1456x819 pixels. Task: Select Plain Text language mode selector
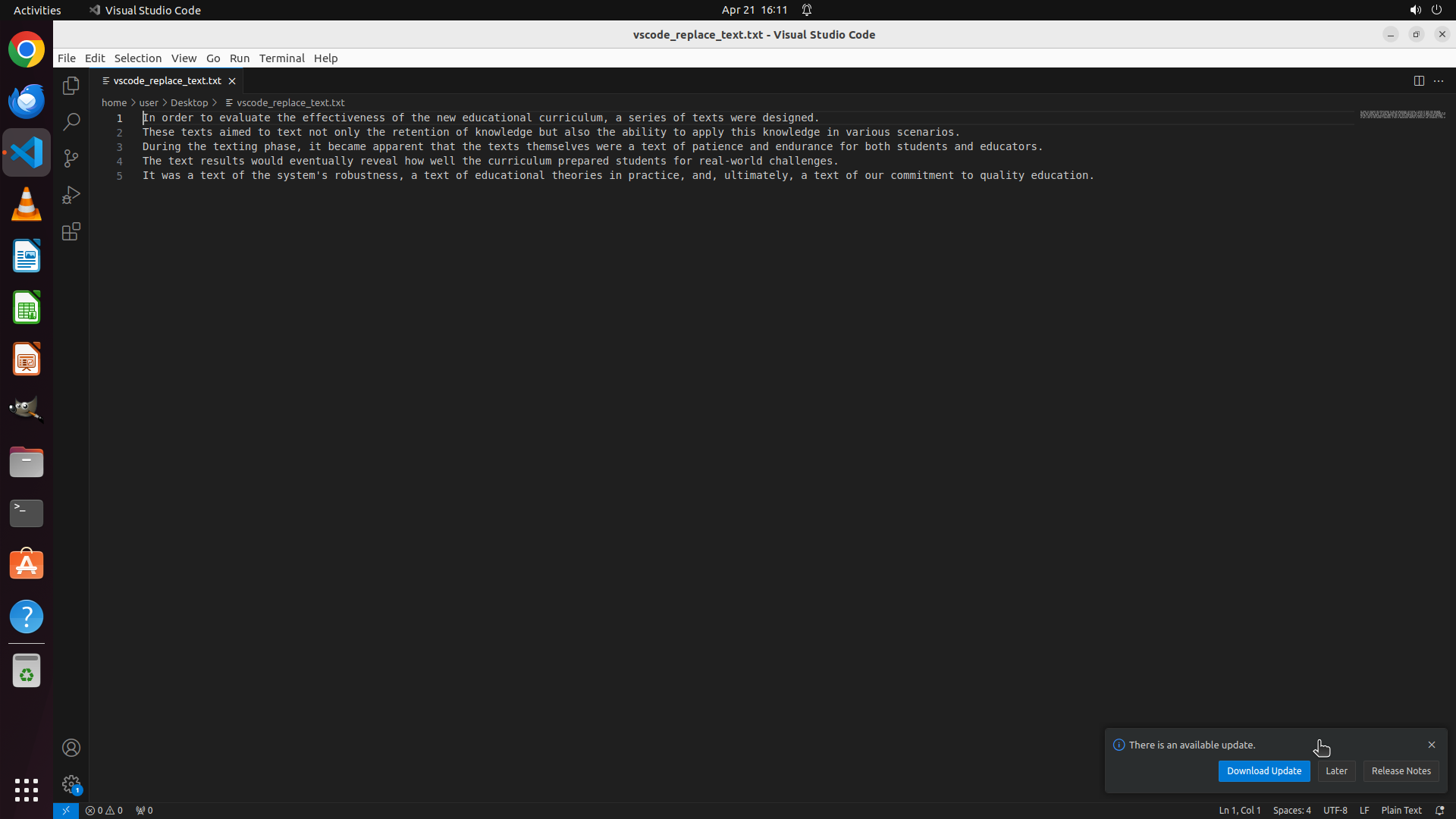[1401, 810]
